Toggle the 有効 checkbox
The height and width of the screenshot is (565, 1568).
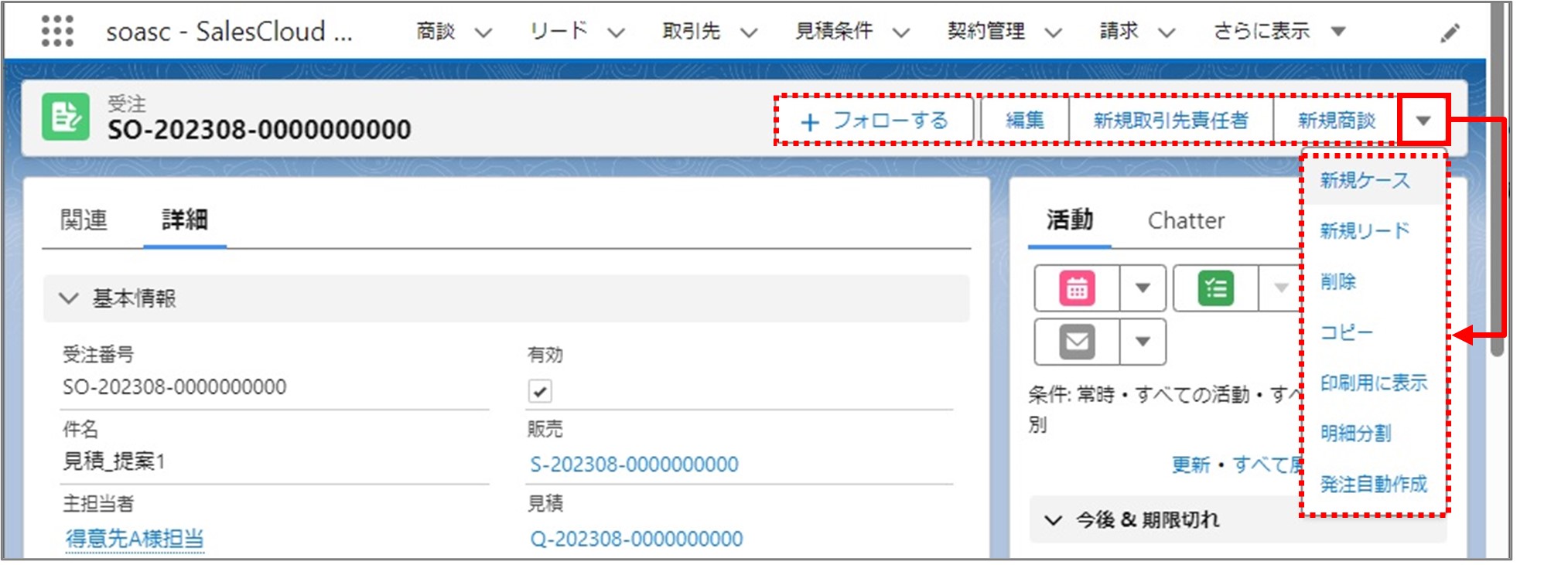pos(540,391)
